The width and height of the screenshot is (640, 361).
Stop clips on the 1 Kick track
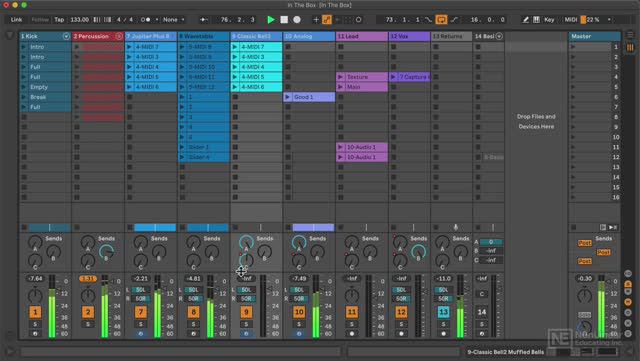click(x=24, y=227)
